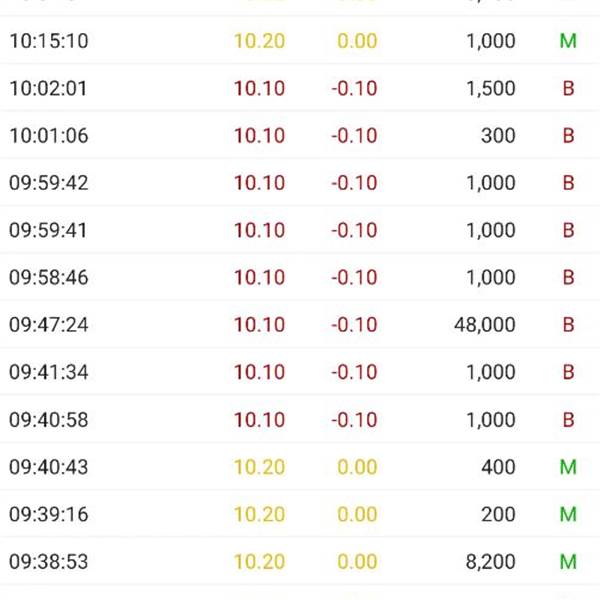The image size is (600, 600).
Task: Select the 10:15:10 trade timestamp
Action: point(49,42)
